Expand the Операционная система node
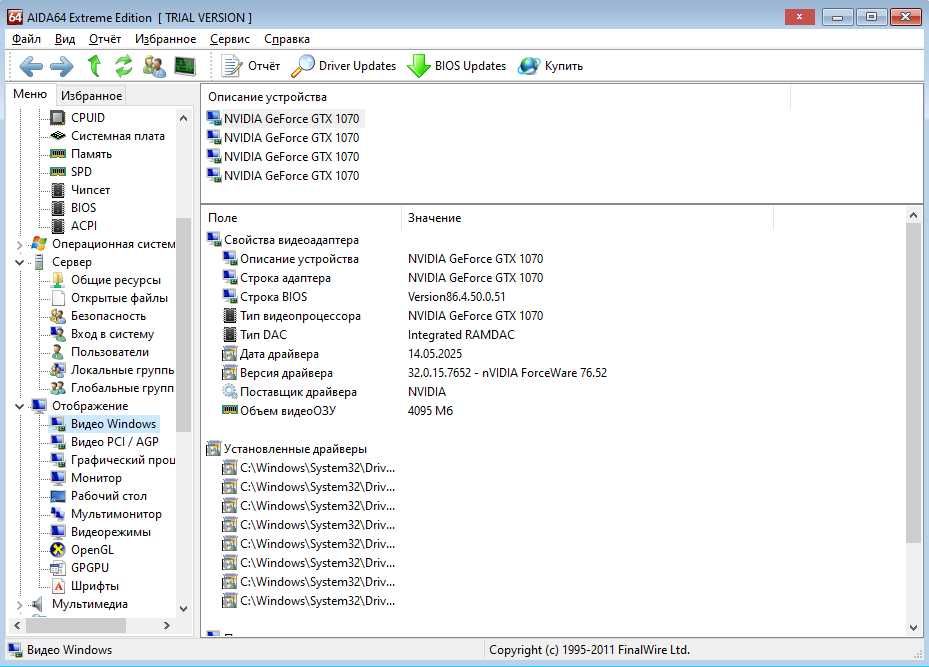This screenshot has width=929, height=667. (x=20, y=244)
